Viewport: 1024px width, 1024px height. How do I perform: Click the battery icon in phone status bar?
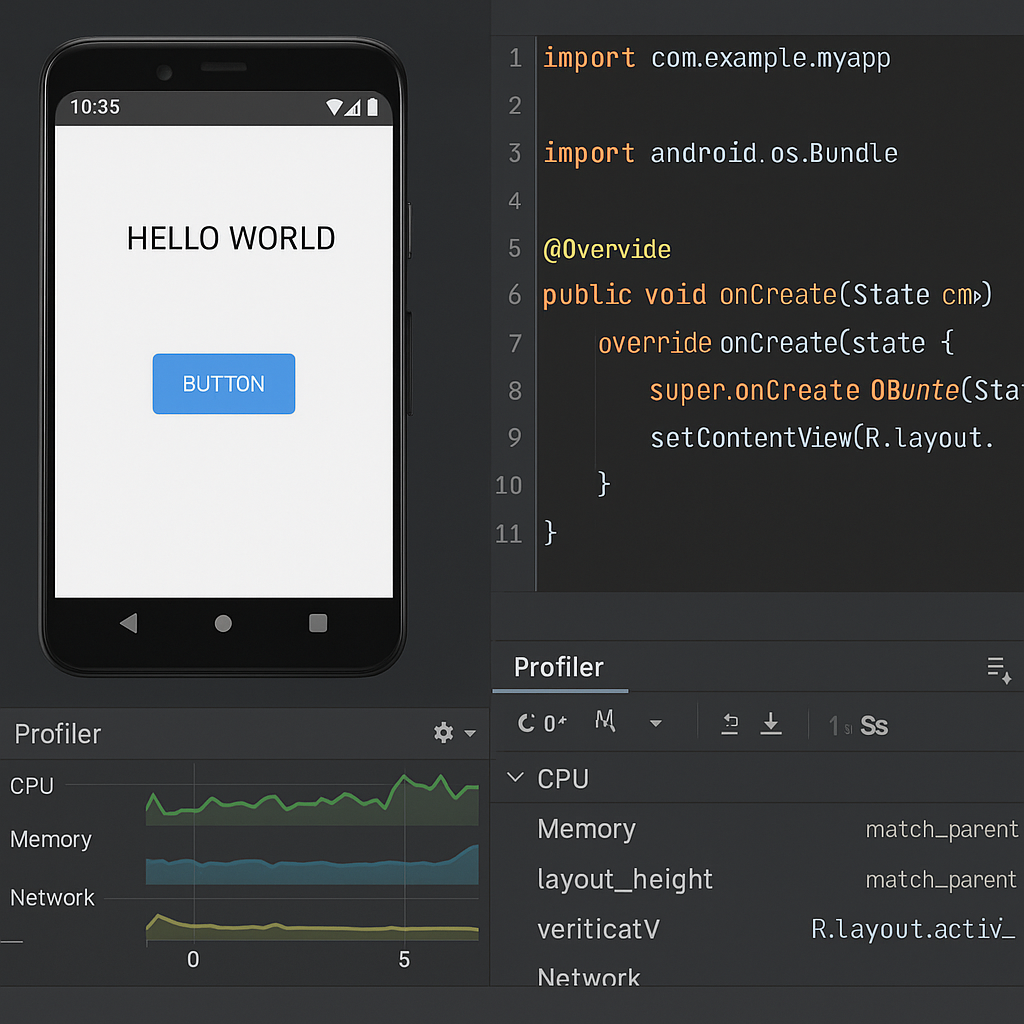tap(373, 107)
